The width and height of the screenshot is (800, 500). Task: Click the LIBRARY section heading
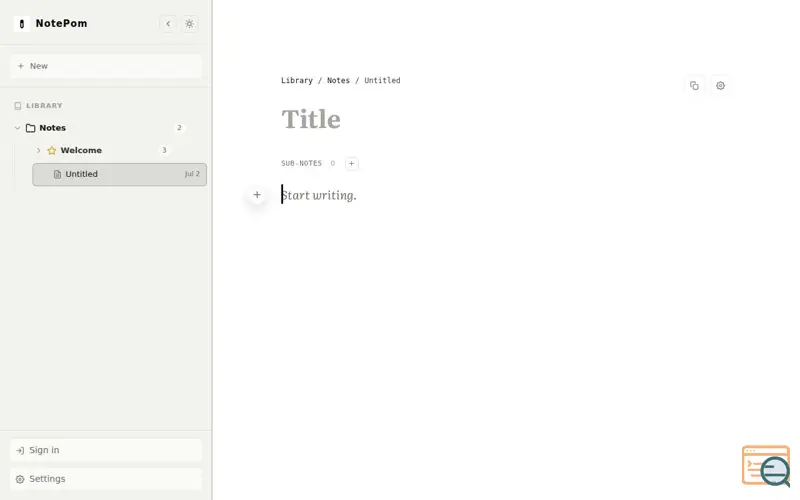(44, 106)
